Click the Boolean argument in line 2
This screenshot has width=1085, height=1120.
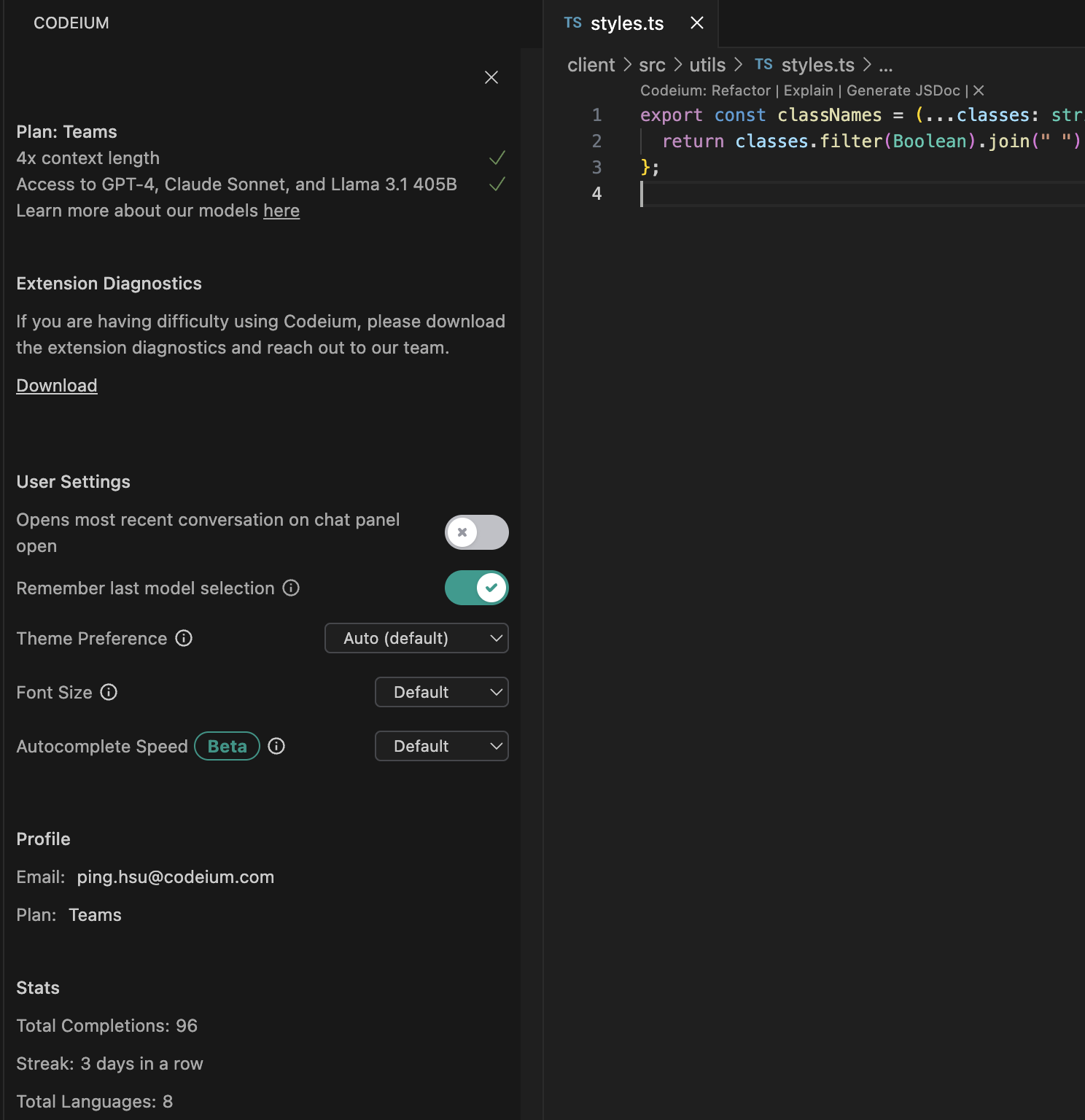[x=930, y=141]
